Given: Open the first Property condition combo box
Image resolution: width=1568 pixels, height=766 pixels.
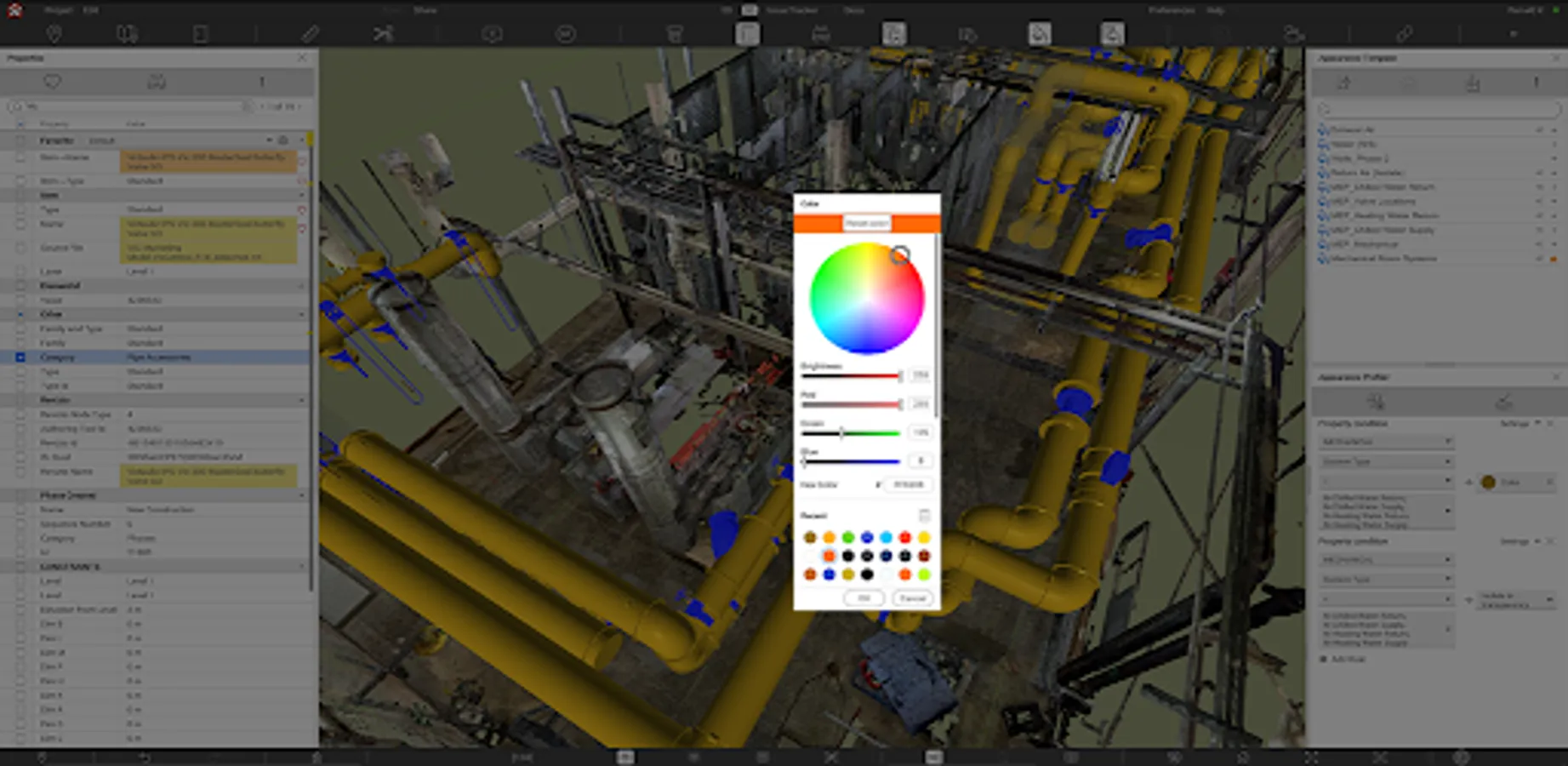Looking at the screenshot, I should click(1385, 441).
